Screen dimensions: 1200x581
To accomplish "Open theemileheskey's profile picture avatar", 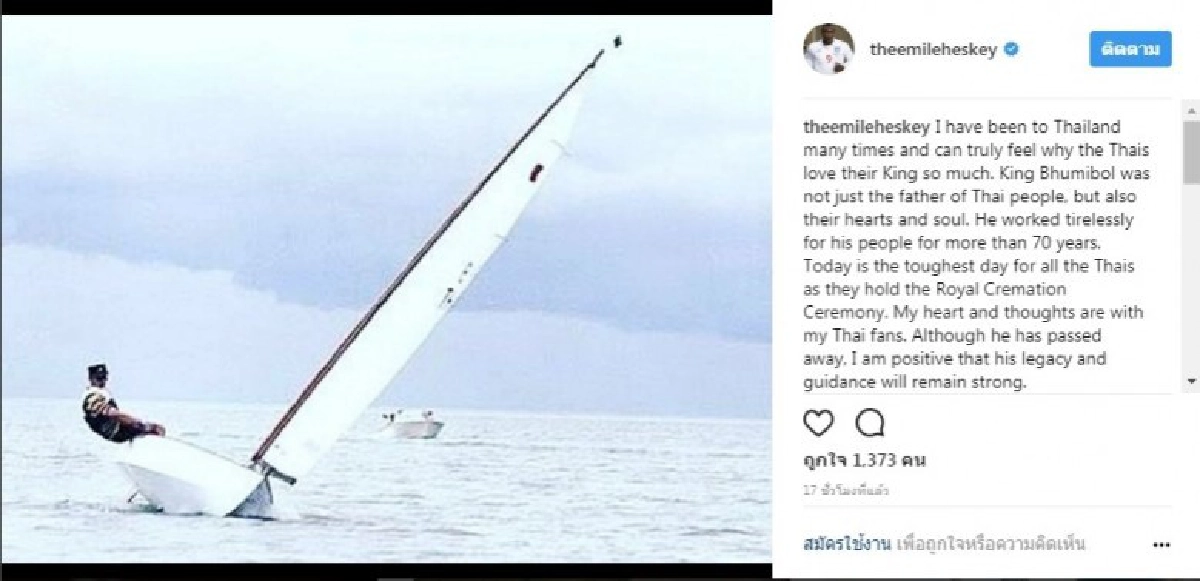I will point(829,49).
